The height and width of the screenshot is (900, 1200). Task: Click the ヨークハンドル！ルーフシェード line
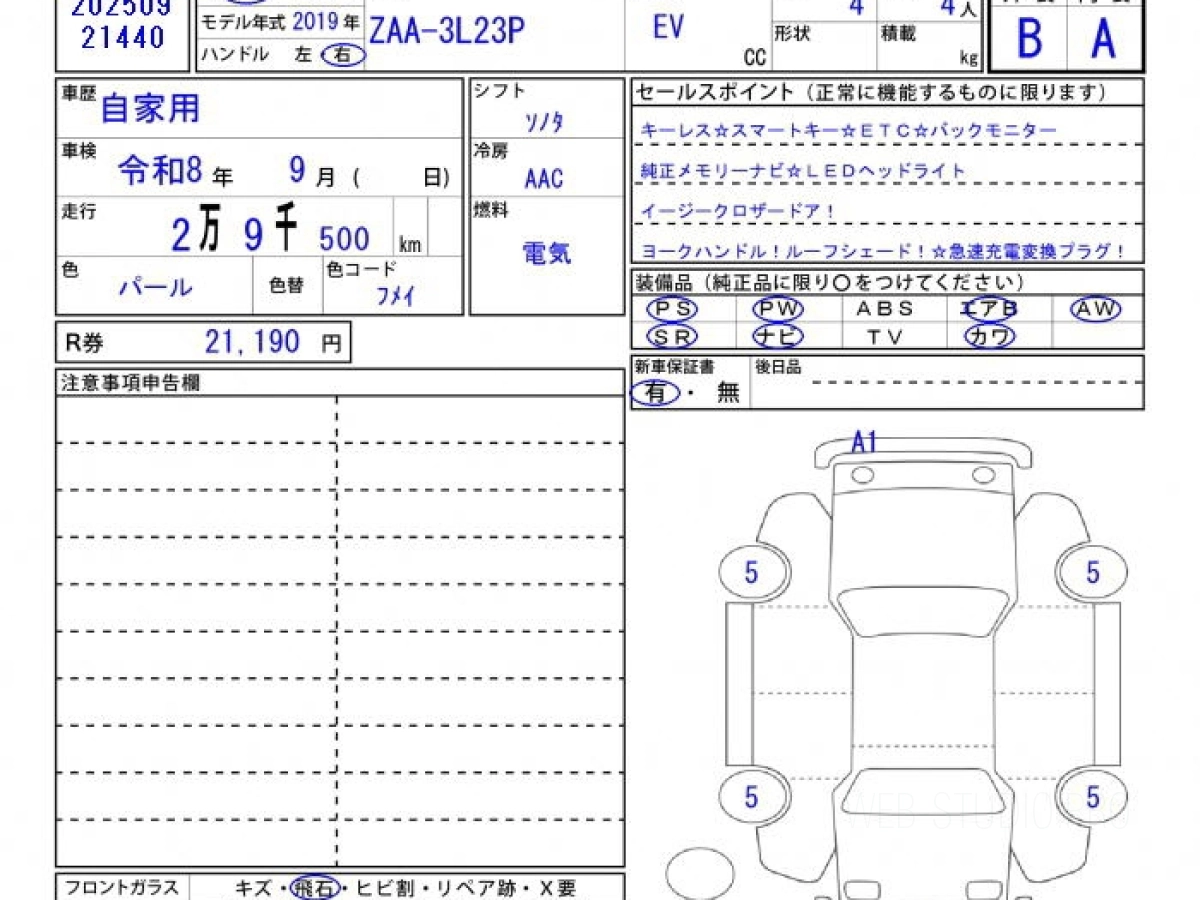883,252
